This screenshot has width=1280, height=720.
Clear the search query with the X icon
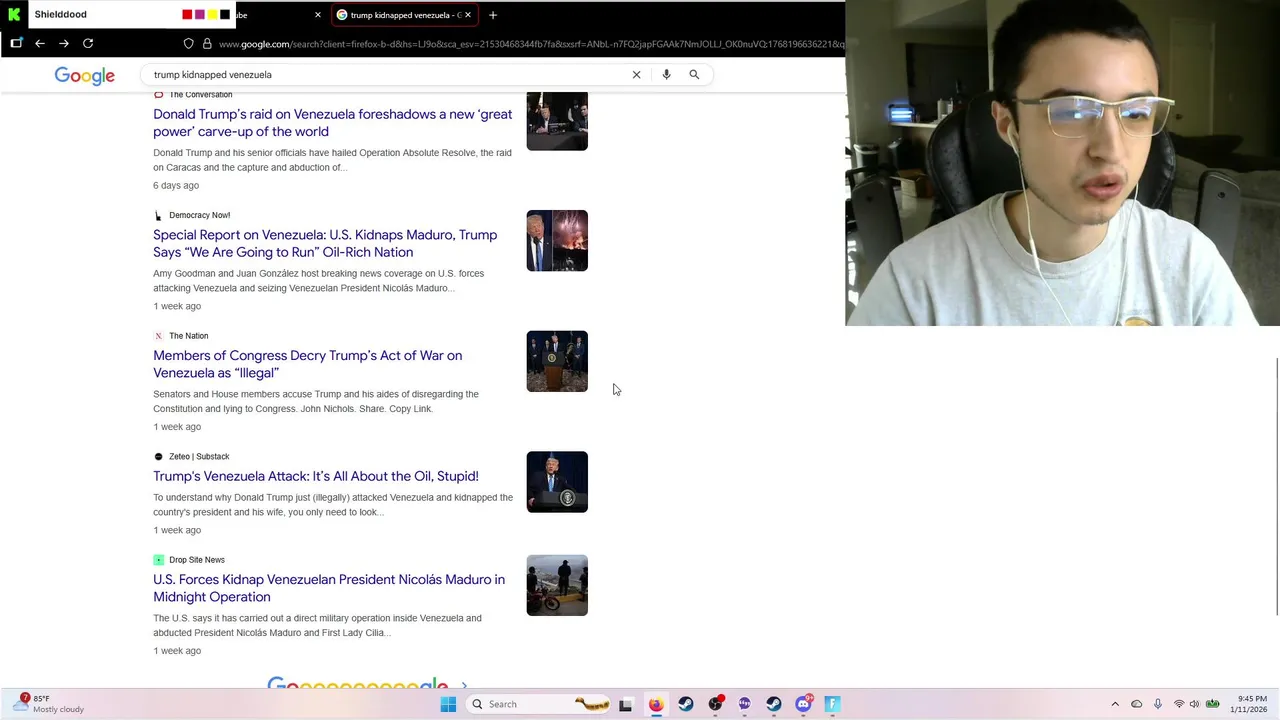tap(636, 74)
